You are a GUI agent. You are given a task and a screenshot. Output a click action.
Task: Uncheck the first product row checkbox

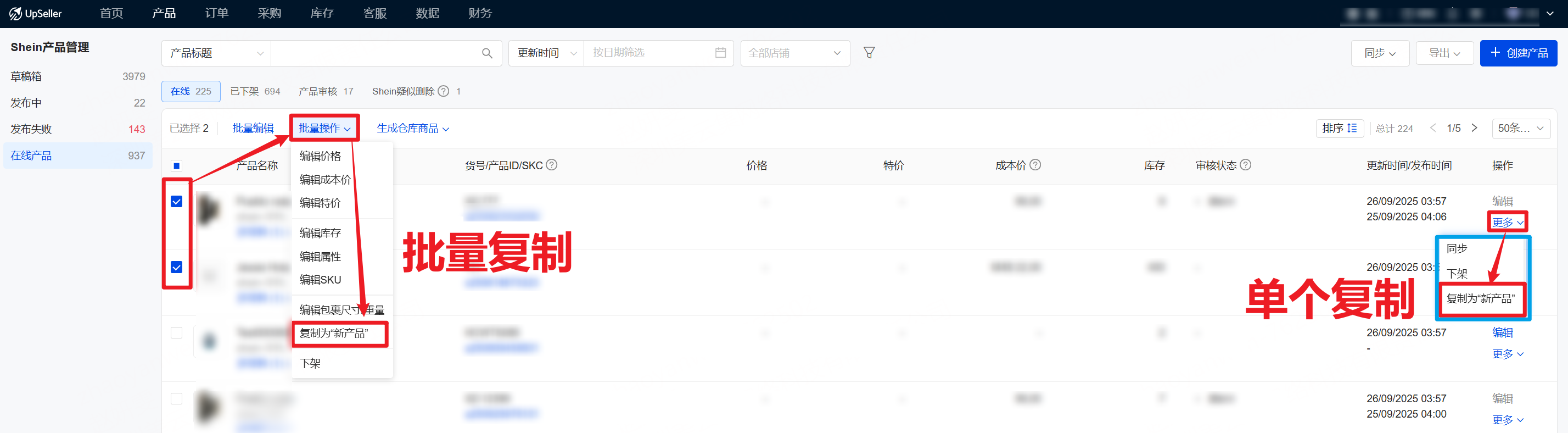pyautogui.click(x=177, y=202)
